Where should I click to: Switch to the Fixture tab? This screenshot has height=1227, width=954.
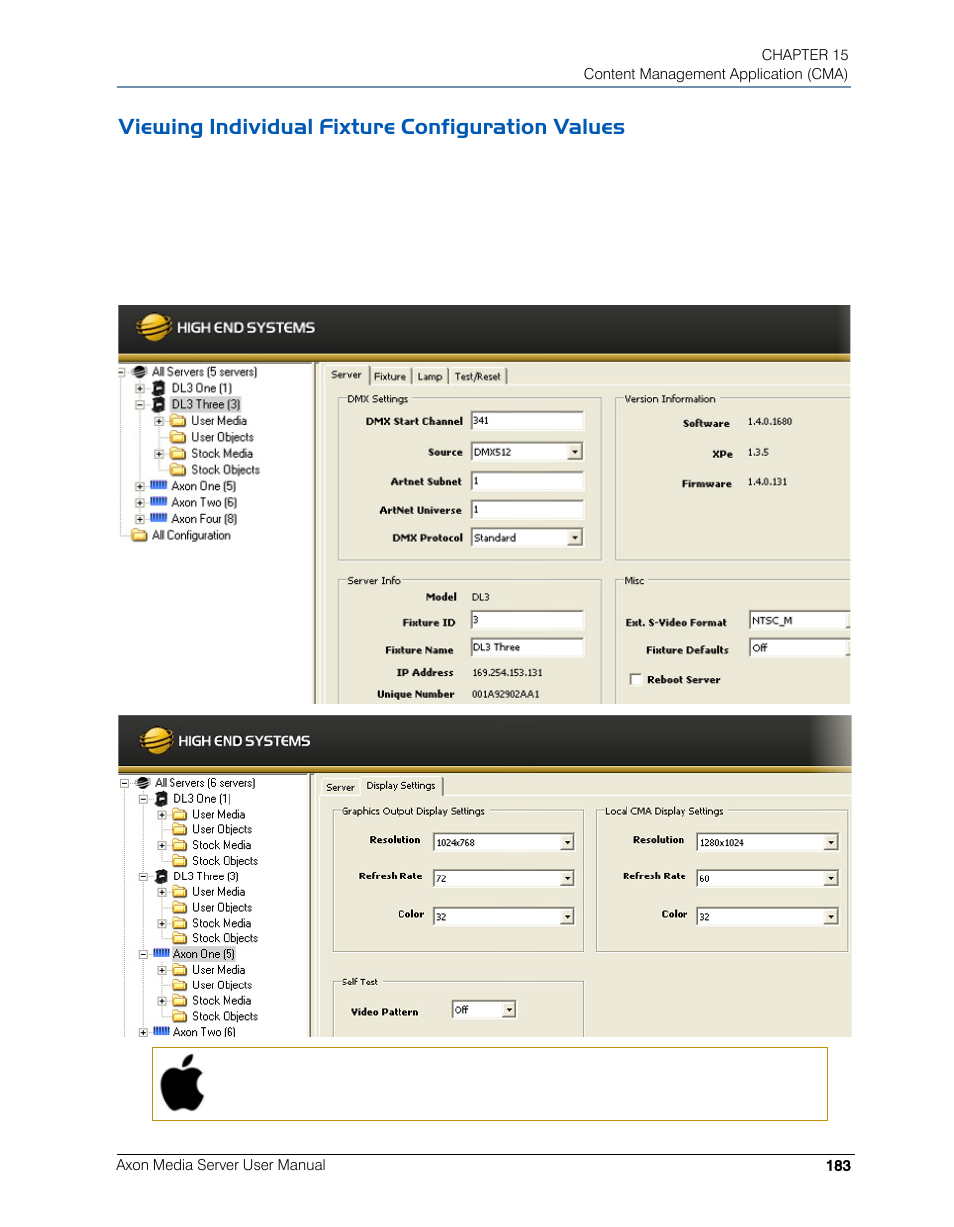(x=390, y=376)
